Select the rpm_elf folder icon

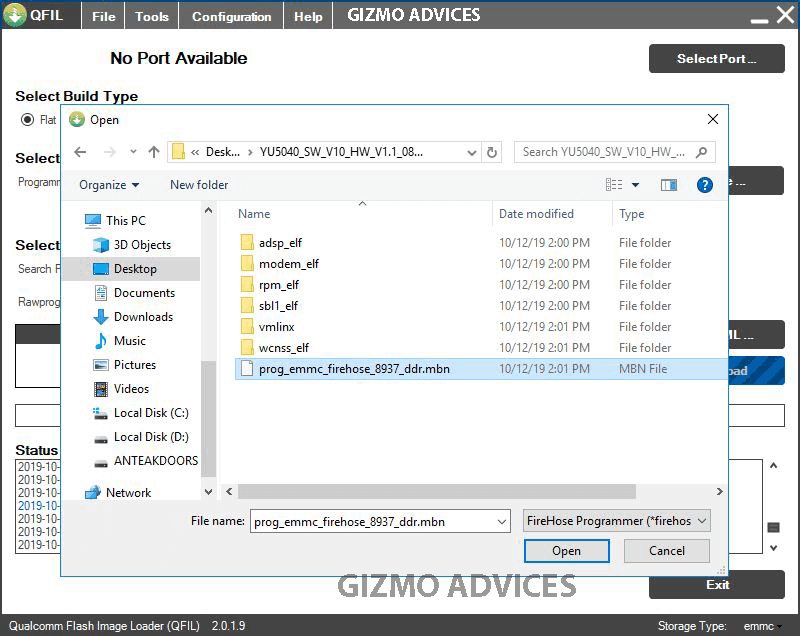(x=247, y=284)
